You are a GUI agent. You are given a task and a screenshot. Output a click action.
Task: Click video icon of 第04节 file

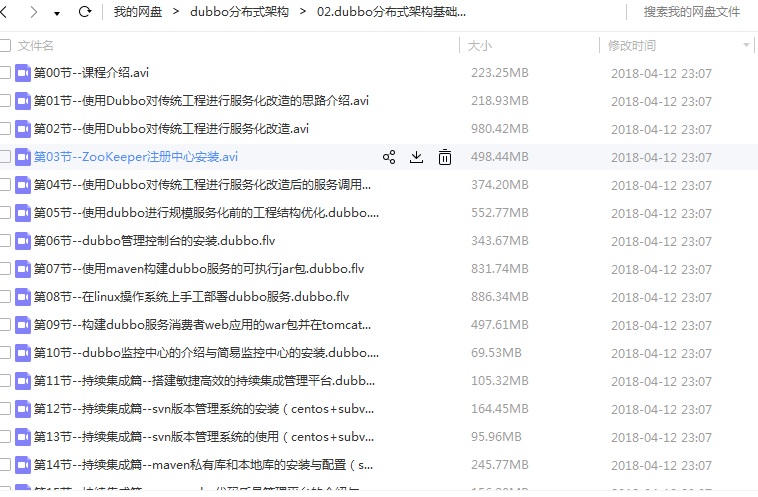click(x=23, y=185)
